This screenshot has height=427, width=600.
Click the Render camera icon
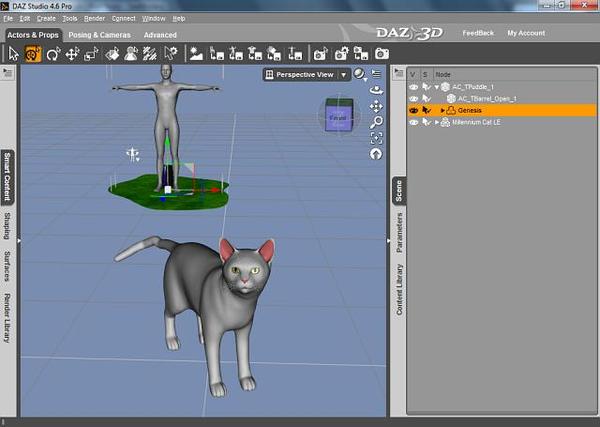click(382, 54)
